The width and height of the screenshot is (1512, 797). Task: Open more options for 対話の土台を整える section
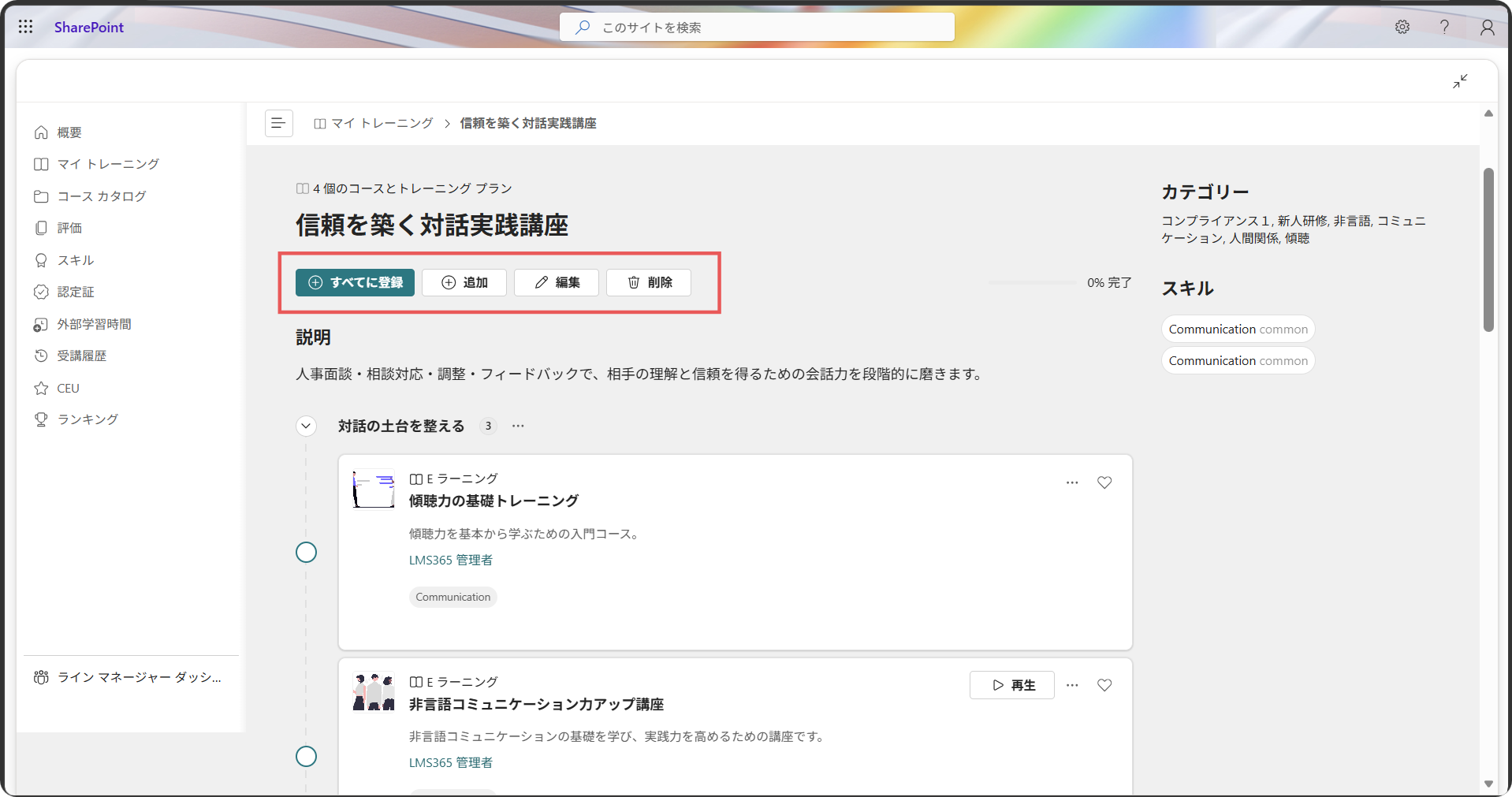(x=518, y=426)
